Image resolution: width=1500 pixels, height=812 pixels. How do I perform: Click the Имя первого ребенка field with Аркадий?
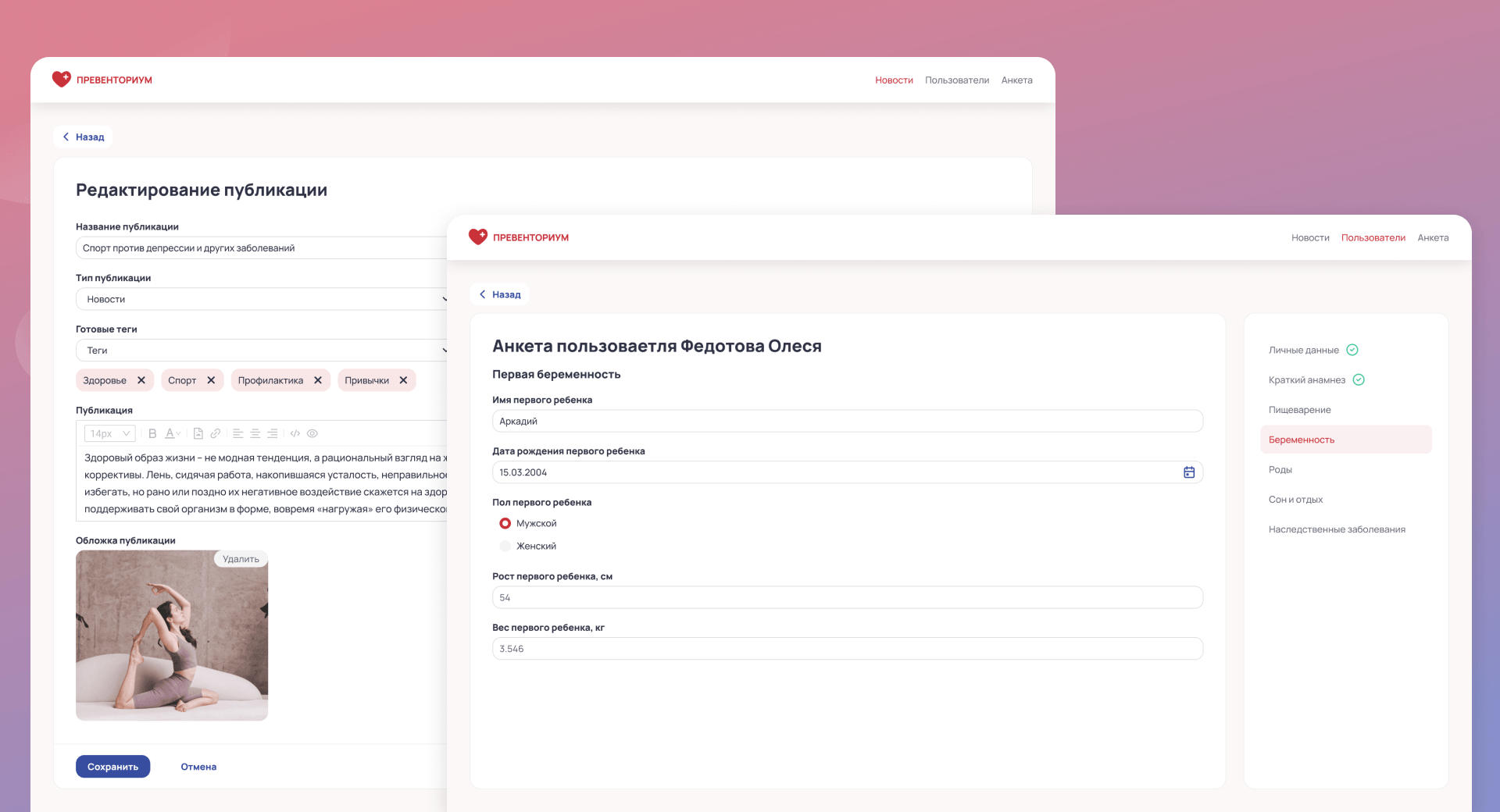pos(848,421)
